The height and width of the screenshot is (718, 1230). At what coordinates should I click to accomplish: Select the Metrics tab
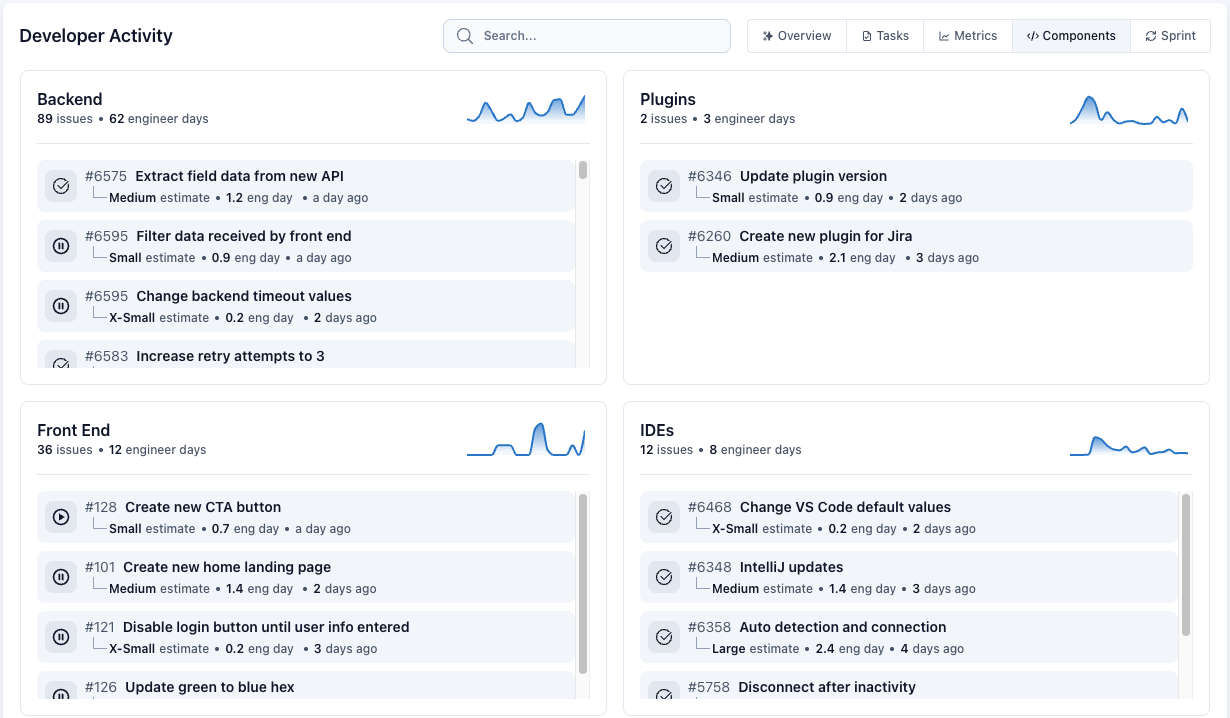(967, 35)
